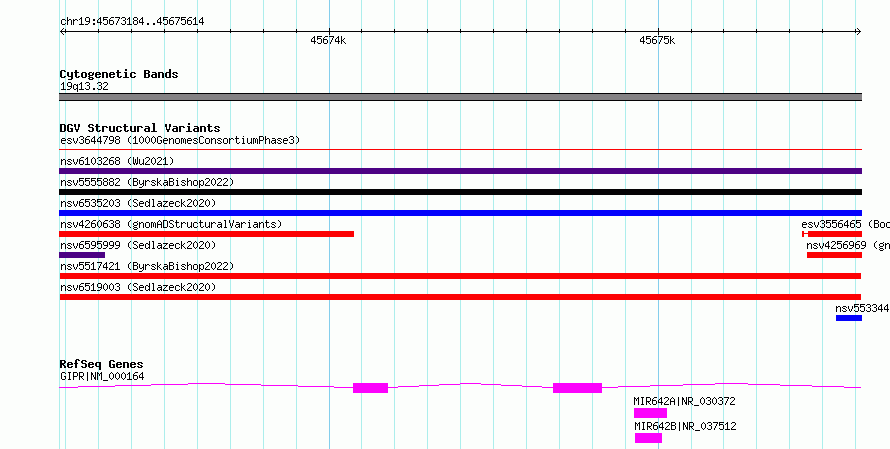Click the thin red esv3644798 variant line

[460, 150]
